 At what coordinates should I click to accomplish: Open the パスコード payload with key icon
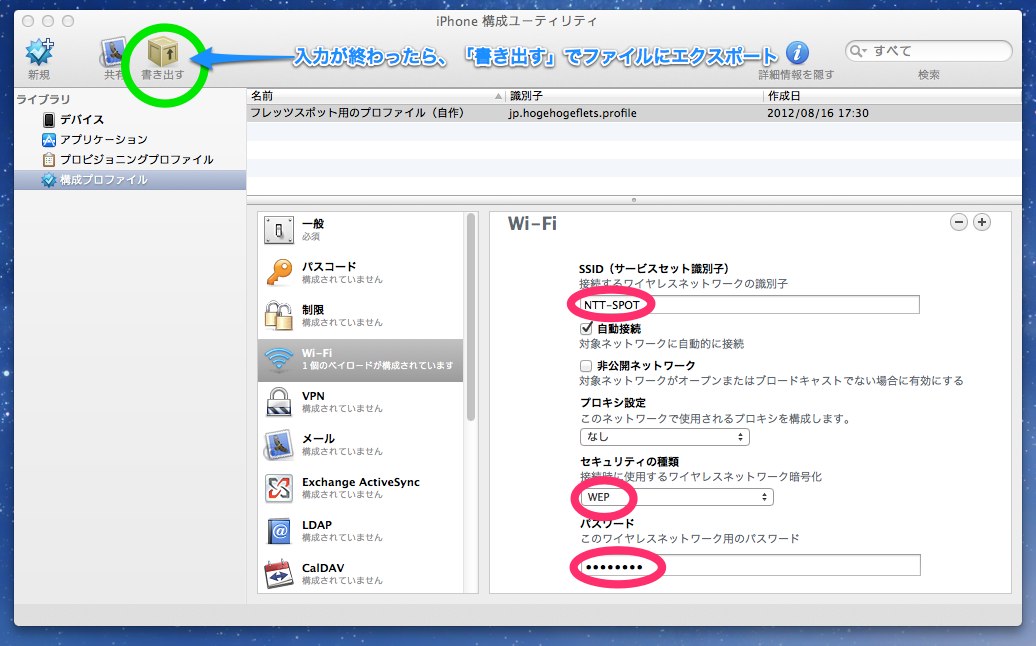pos(361,273)
